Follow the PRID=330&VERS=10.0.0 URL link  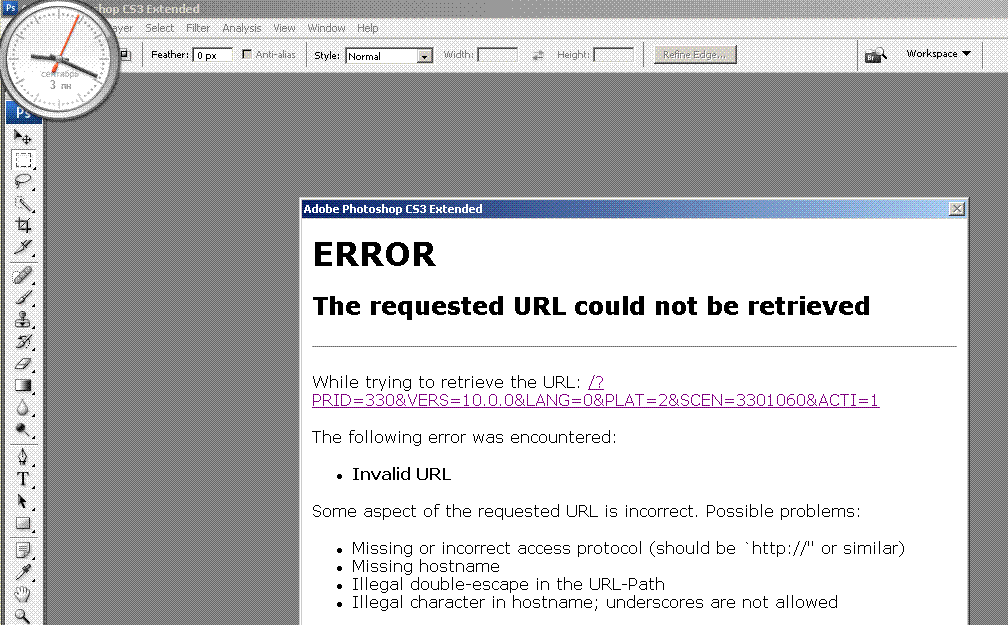(x=595, y=400)
